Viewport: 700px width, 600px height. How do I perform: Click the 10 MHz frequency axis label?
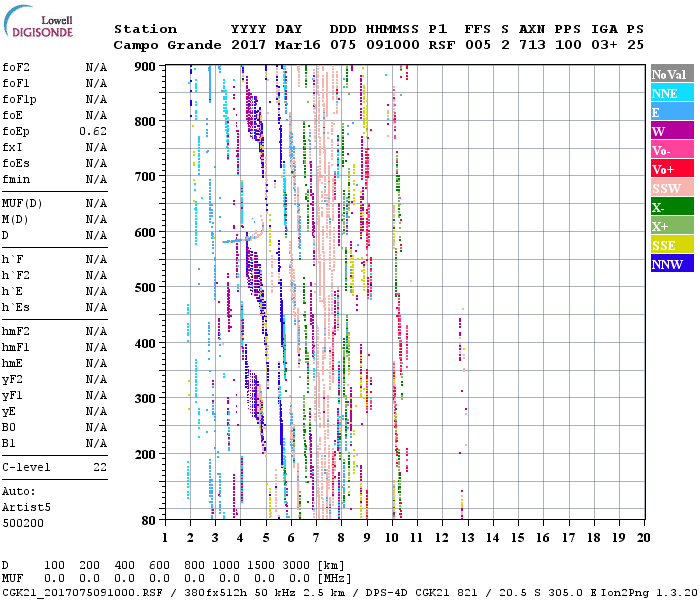pyautogui.click(x=392, y=538)
